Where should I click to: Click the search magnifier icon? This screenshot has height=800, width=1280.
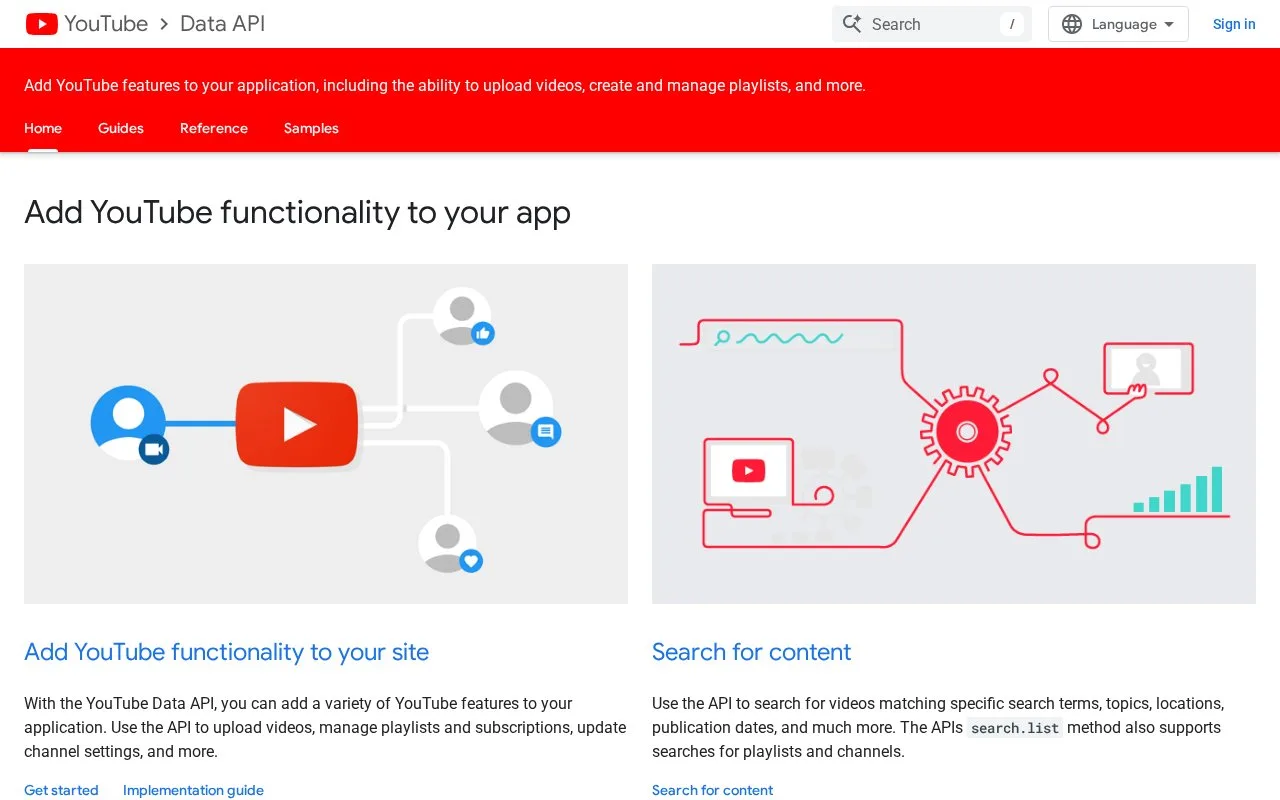tap(852, 24)
